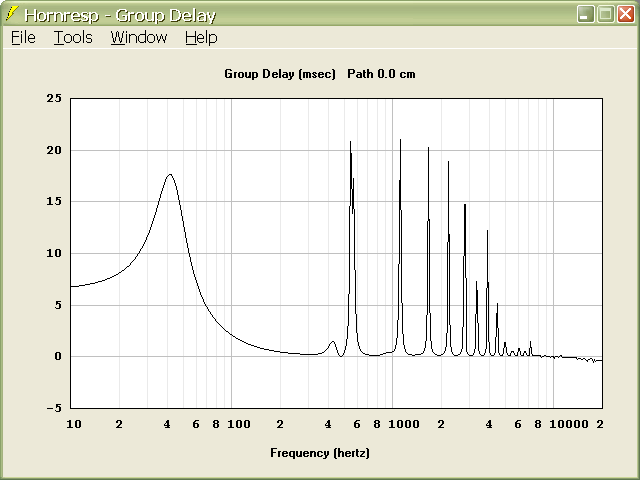Click the Y-axis value 25
The height and width of the screenshot is (481, 640).
(54, 98)
